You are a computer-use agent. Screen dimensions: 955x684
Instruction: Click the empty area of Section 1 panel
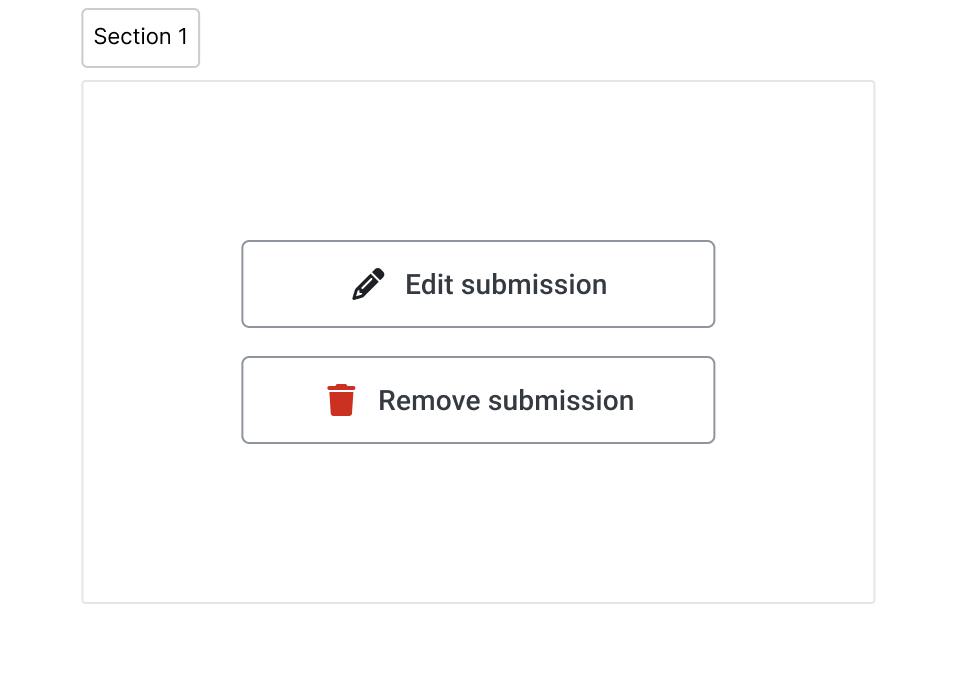(478, 524)
